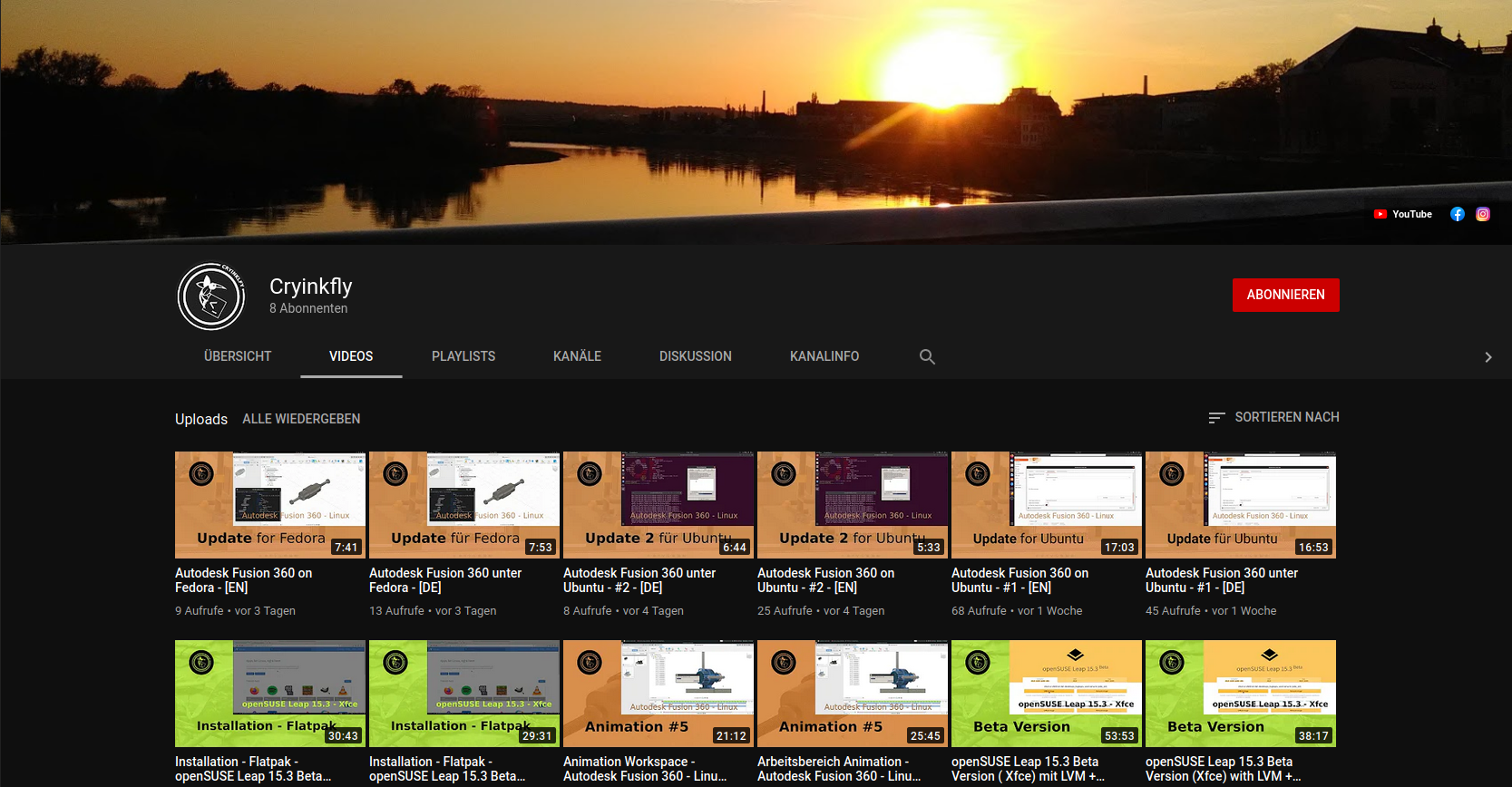This screenshot has height=787, width=1512.
Task: Click '45 Aufrufe • vor 1 Woche' text
Action: coord(1211,611)
